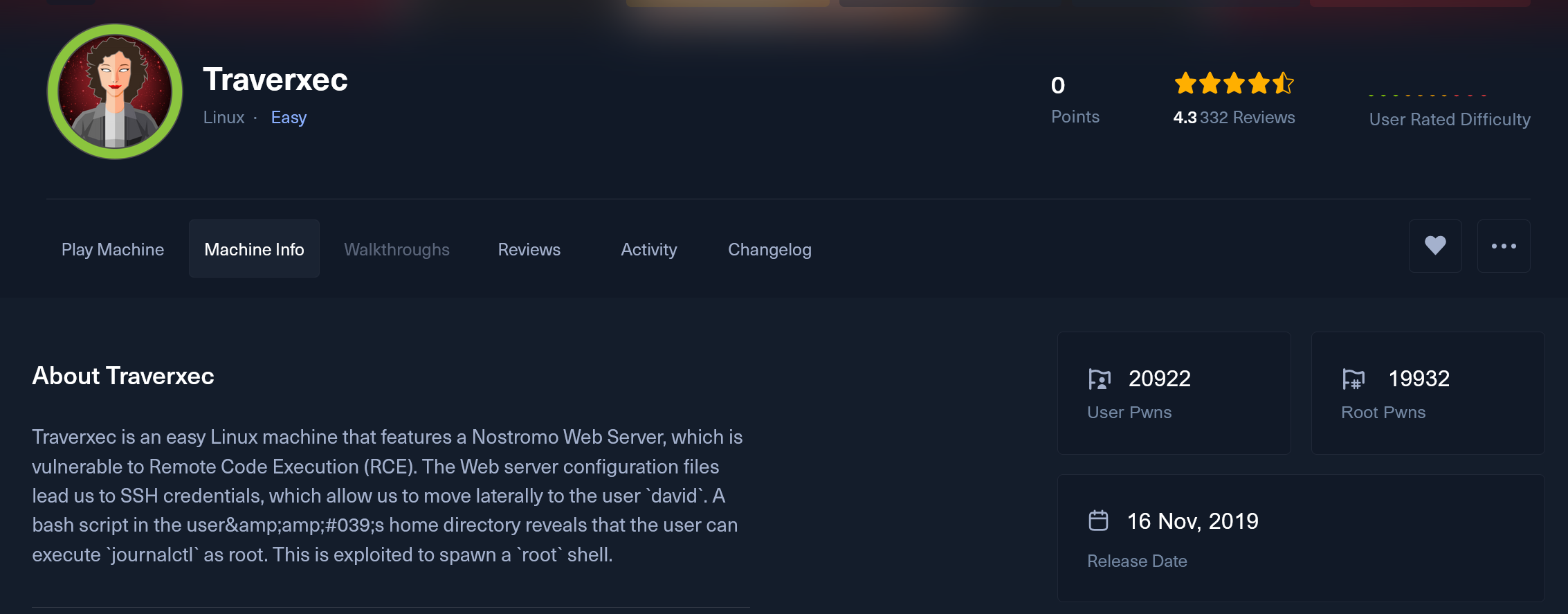Open the Reviews tab

coord(529,249)
